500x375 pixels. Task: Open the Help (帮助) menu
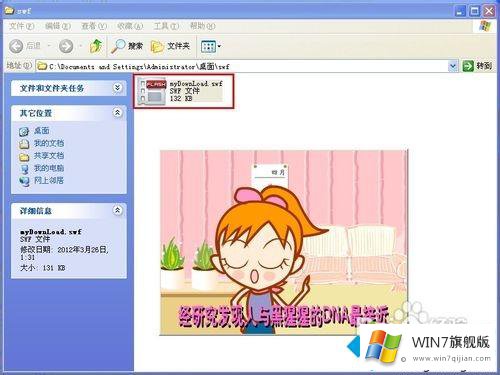click(x=202, y=26)
